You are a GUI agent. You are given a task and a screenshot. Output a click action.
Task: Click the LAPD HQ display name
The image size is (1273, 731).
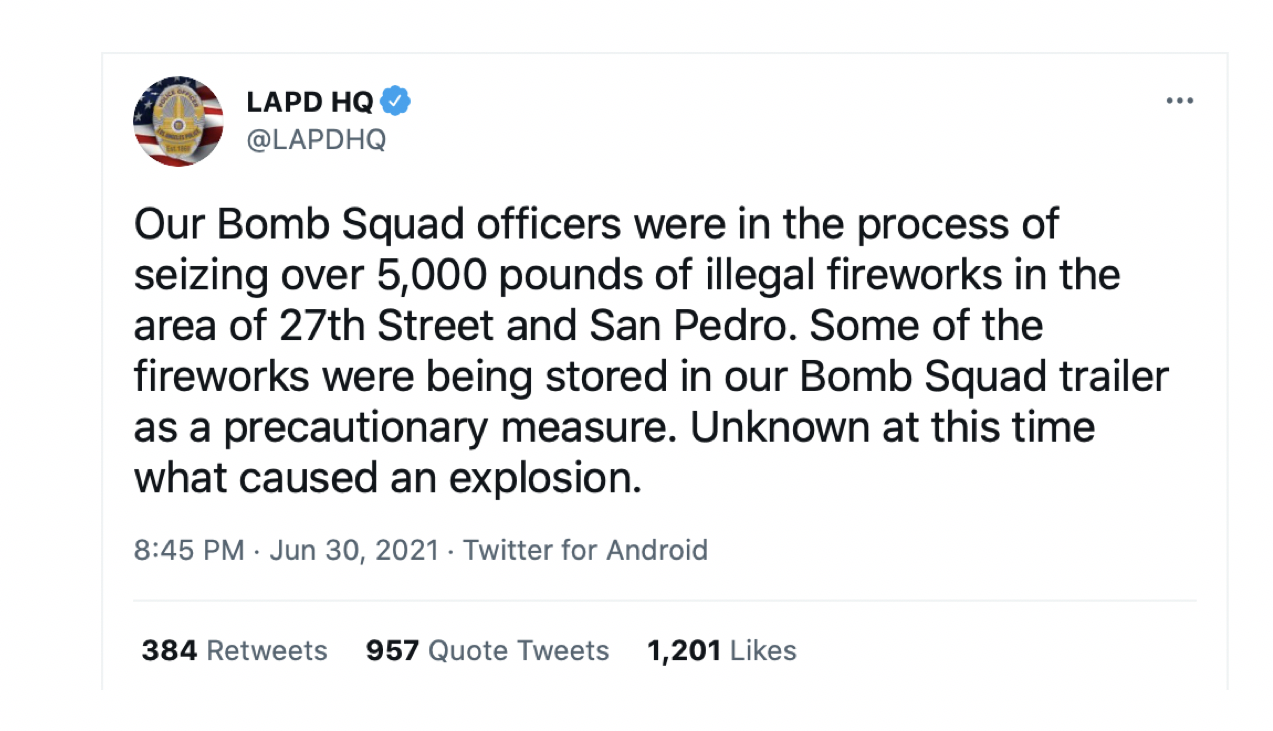tap(311, 100)
